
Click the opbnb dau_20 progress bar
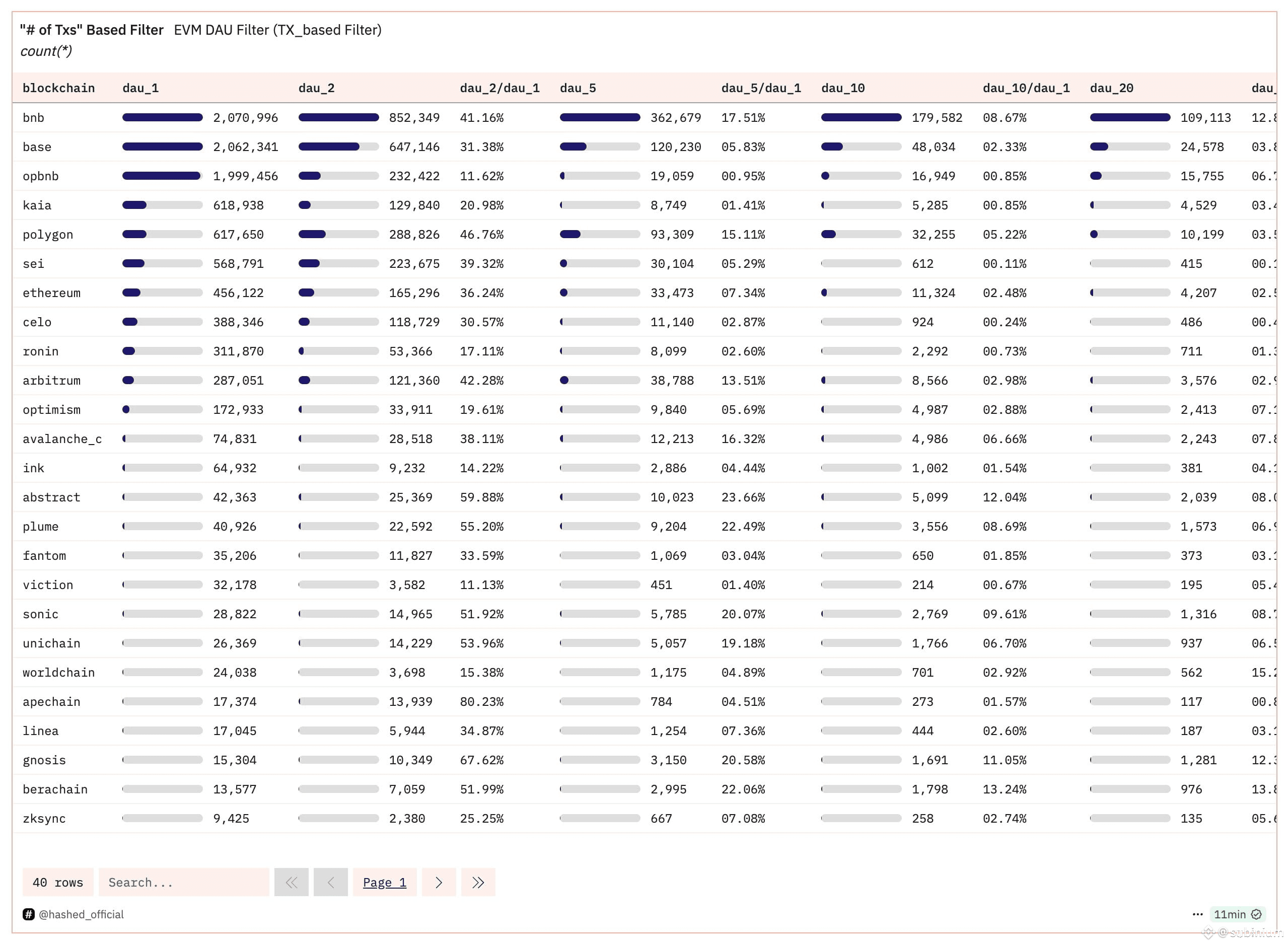[x=1130, y=176]
